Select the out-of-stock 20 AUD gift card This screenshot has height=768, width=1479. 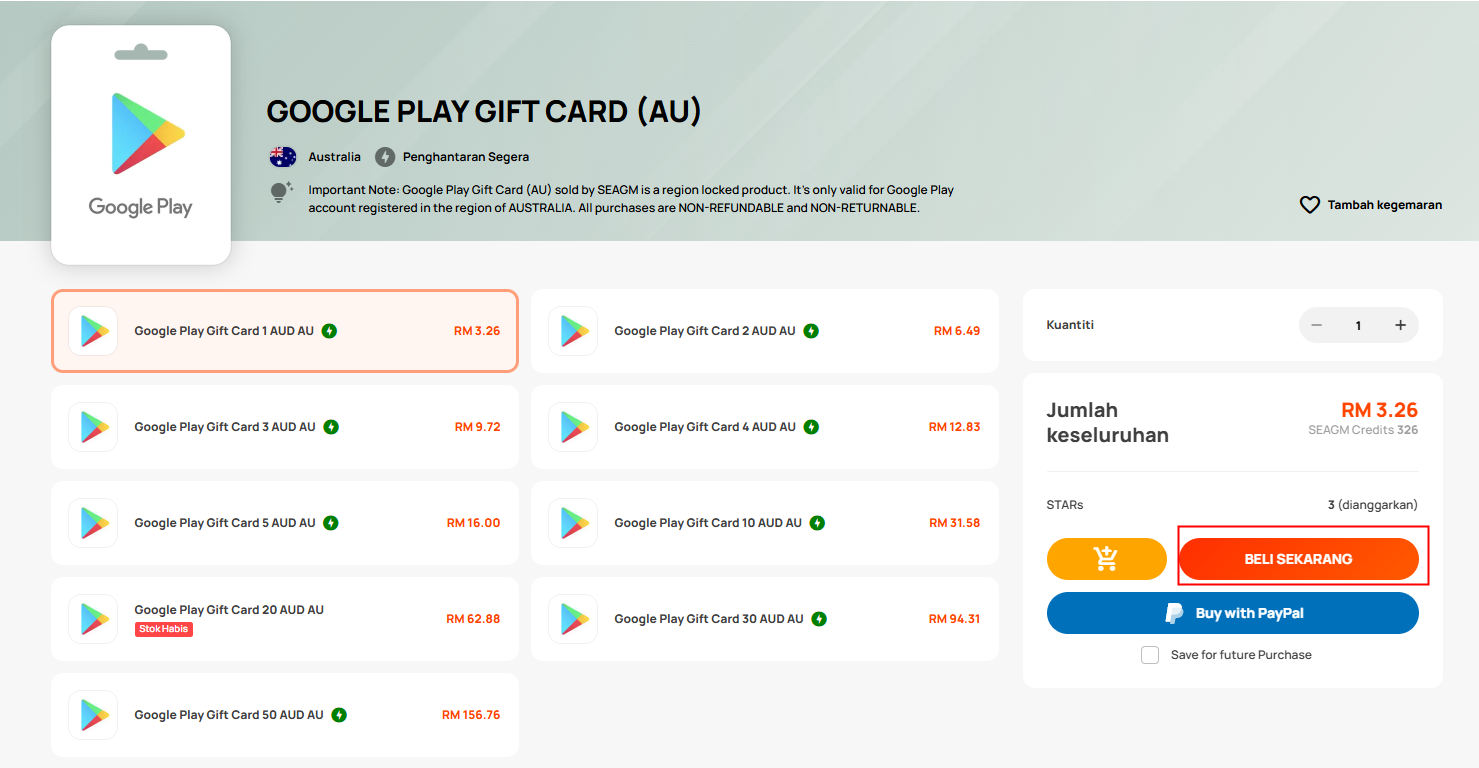point(285,619)
